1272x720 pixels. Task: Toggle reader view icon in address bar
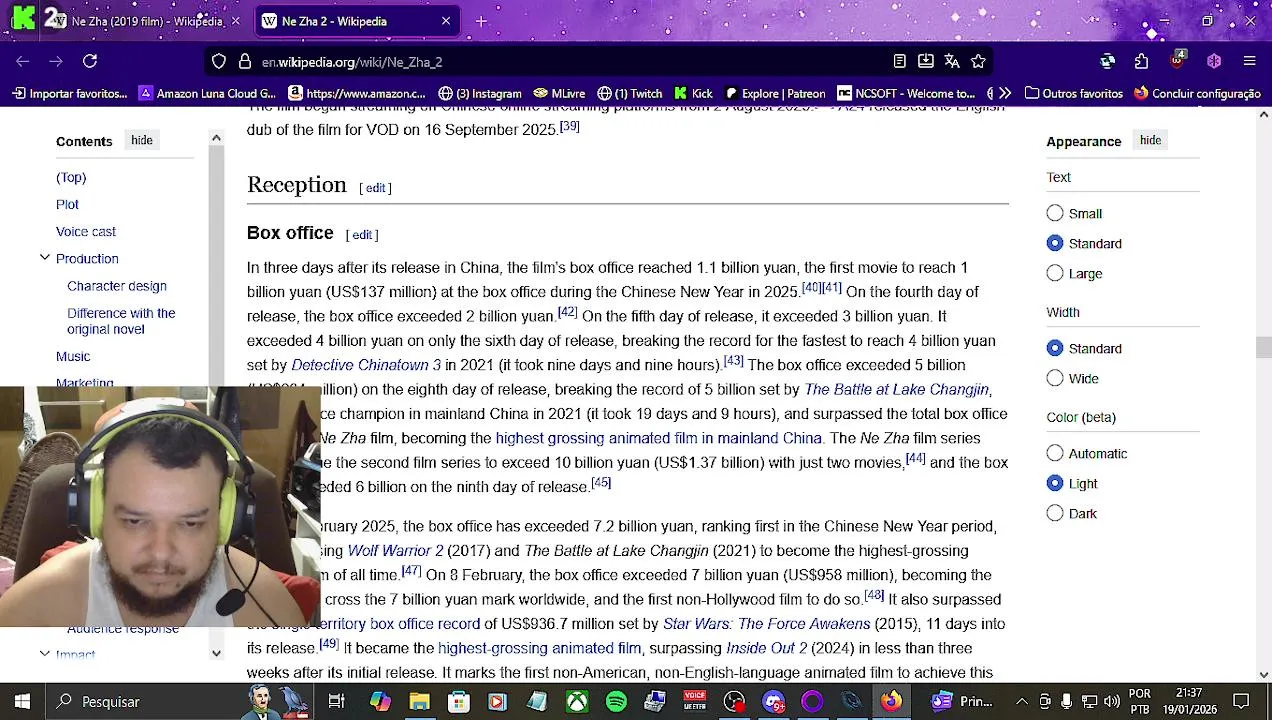pos(900,61)
